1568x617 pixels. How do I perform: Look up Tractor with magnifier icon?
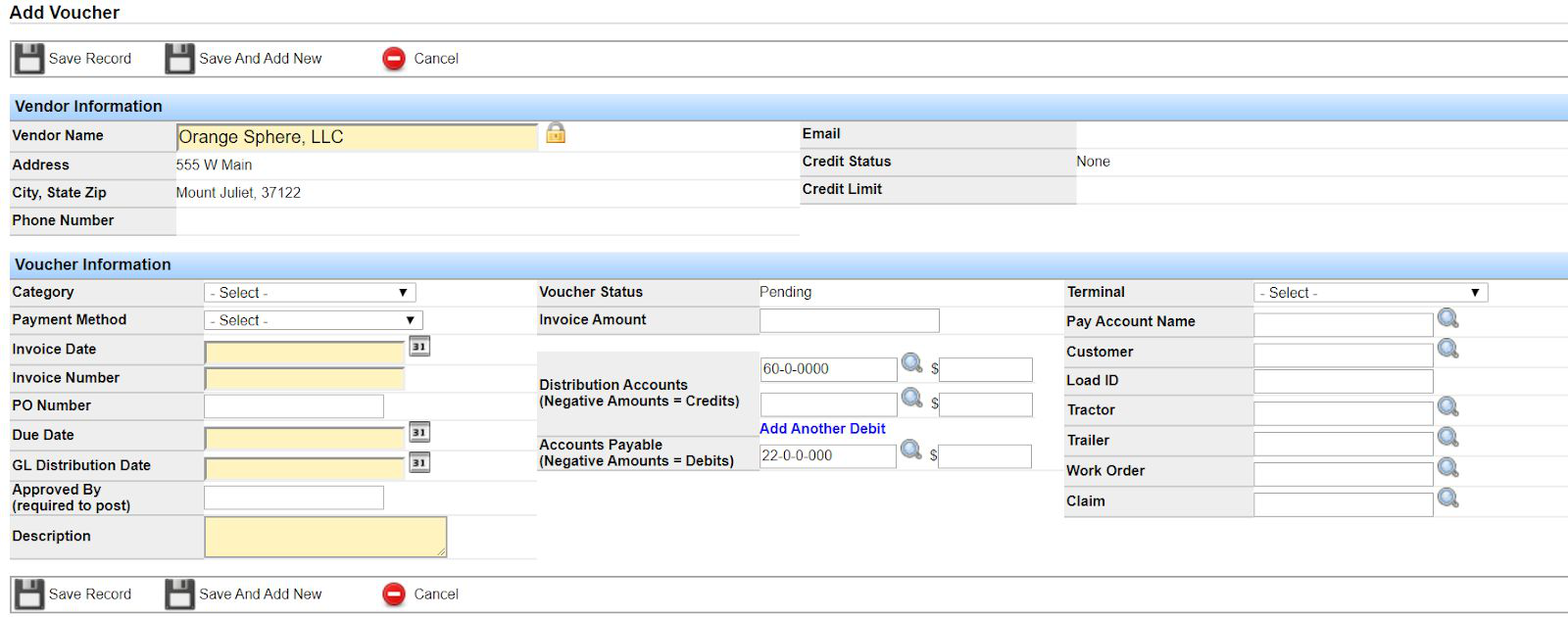pyautogui.click(x=1448, y=406)
